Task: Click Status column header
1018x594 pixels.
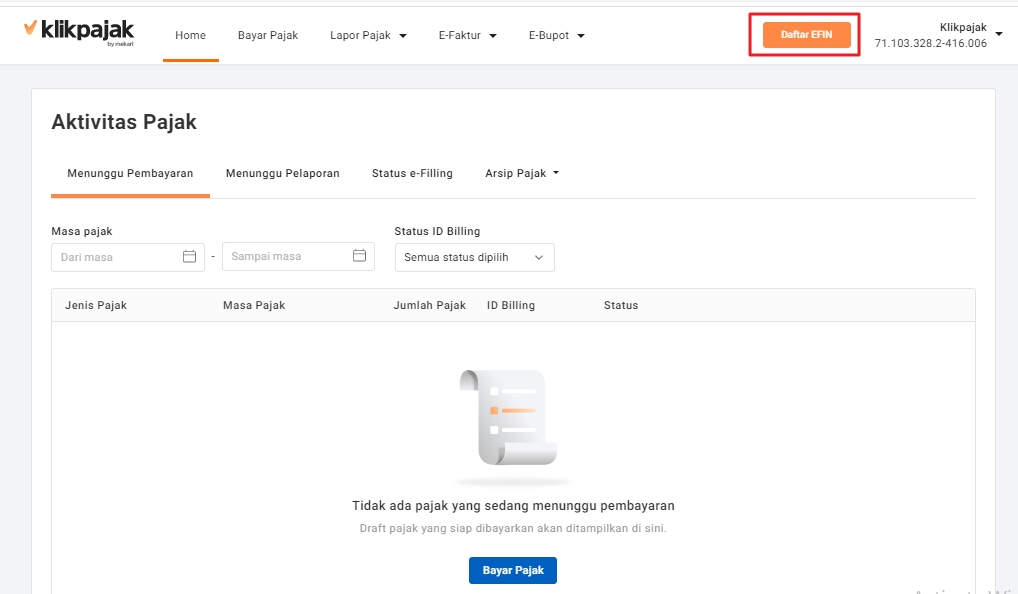Action: tap(621, 305)
